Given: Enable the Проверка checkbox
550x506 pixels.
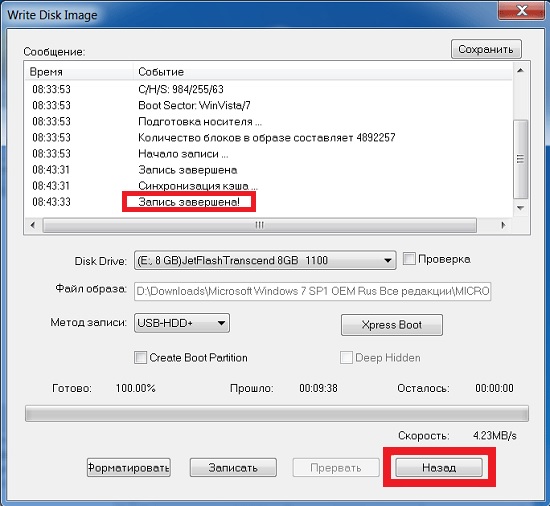Looking at the screenshot, I should pyautogui.click(x=409, y=259).
